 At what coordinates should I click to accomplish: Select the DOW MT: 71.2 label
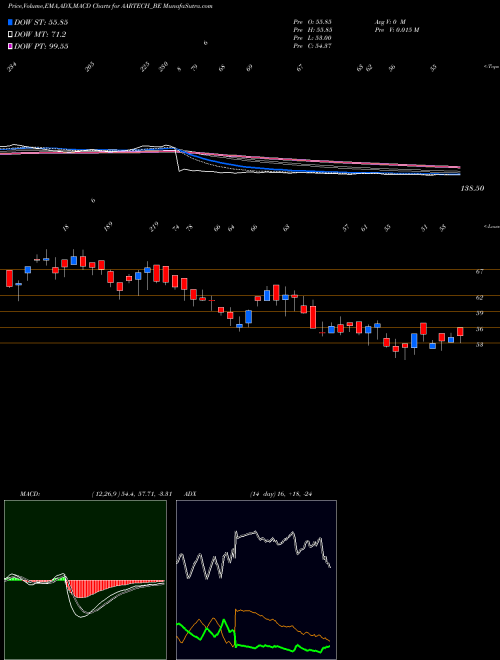[x=40, y=35]
